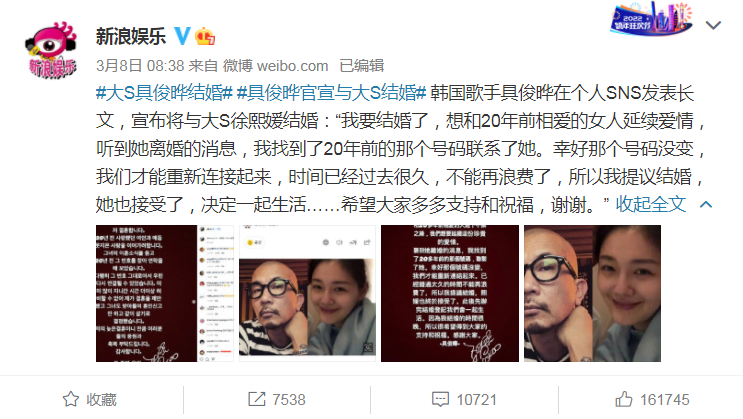Open the 微博 weibo.com source link
Viewport: 743px width, 419px height.
[x=276, y=65]
